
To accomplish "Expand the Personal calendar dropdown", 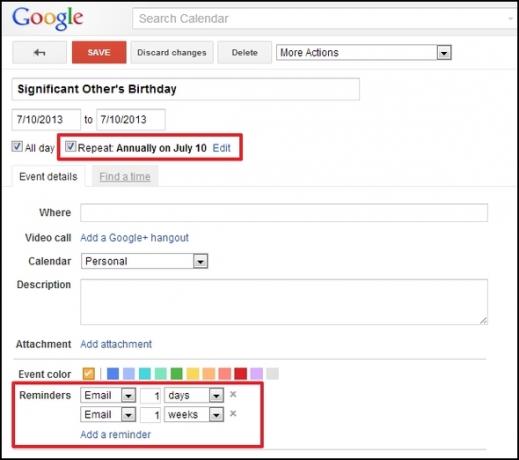I will 144,261.
